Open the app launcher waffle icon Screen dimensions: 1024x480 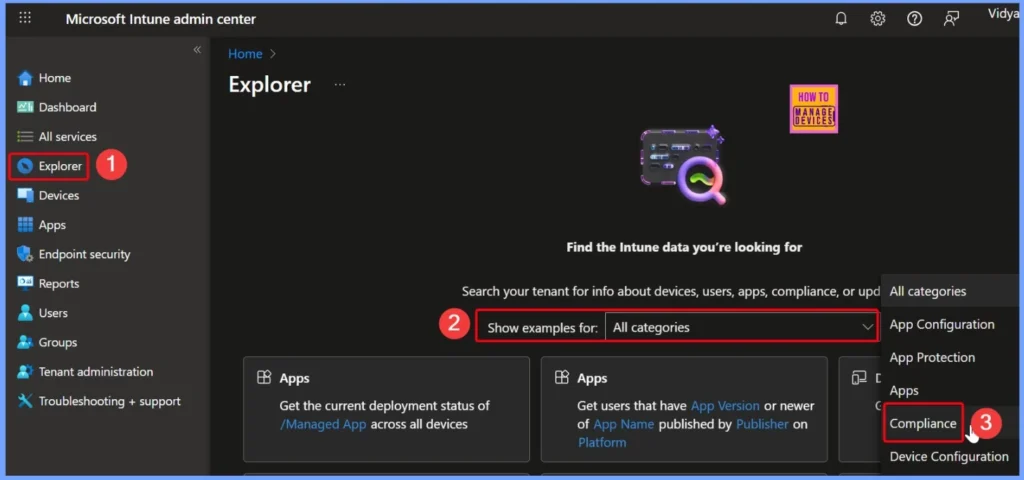pyautogui.click(x=25, y=18)
